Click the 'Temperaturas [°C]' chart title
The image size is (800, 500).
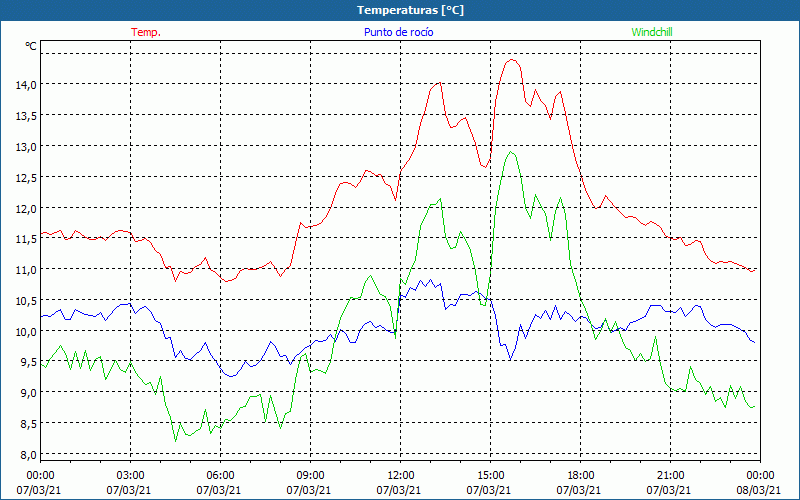point(410,10)
